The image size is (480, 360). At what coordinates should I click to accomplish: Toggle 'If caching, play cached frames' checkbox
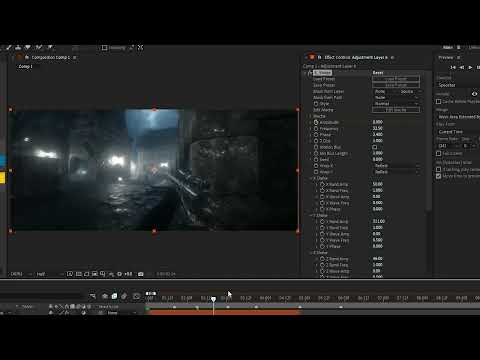coord(439,169)
